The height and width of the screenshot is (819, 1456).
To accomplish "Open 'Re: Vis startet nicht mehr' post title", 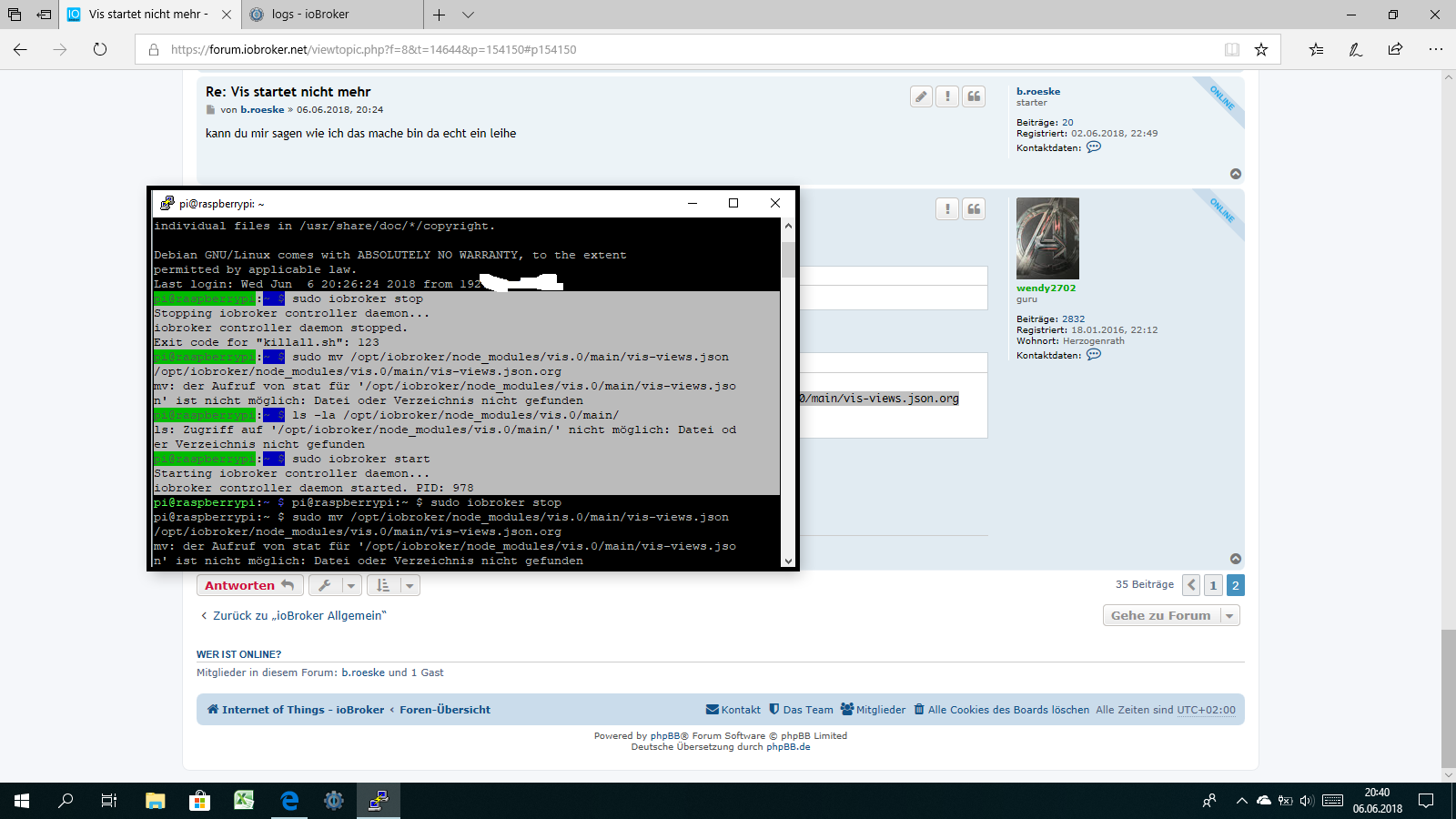I will (x=288, y=91).
